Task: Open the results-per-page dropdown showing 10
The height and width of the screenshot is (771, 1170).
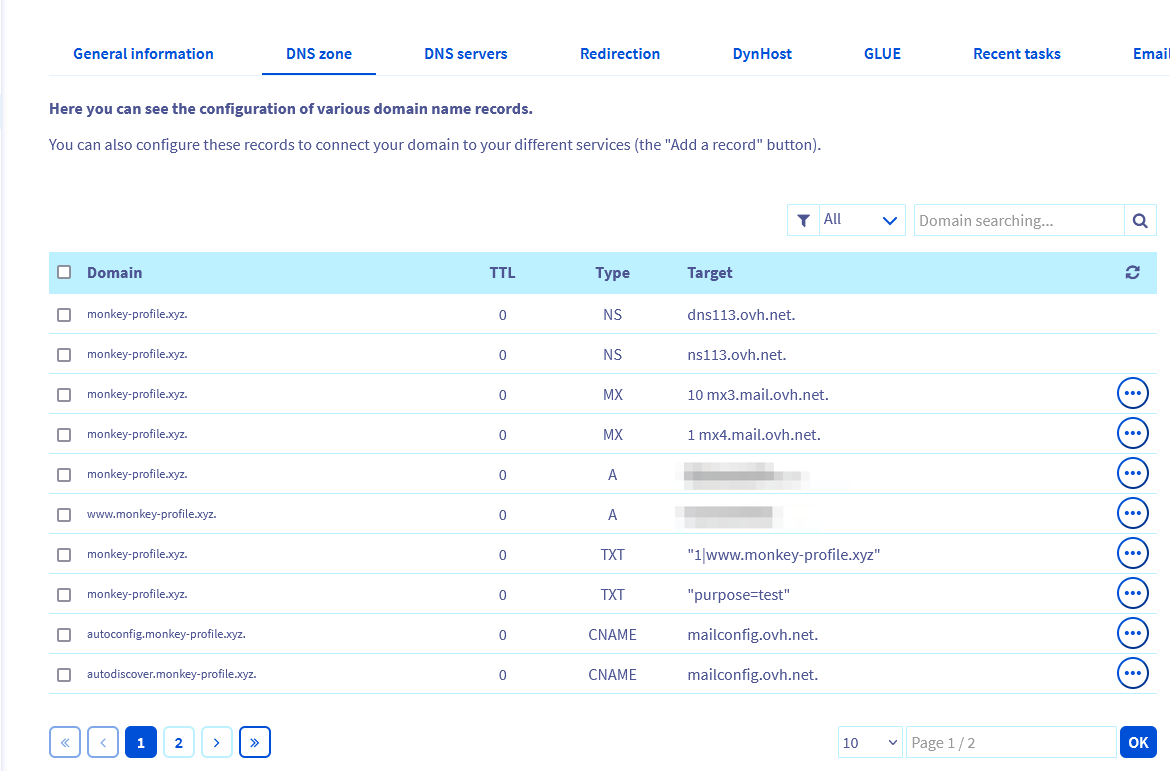Action: click(x=870, y=742)
